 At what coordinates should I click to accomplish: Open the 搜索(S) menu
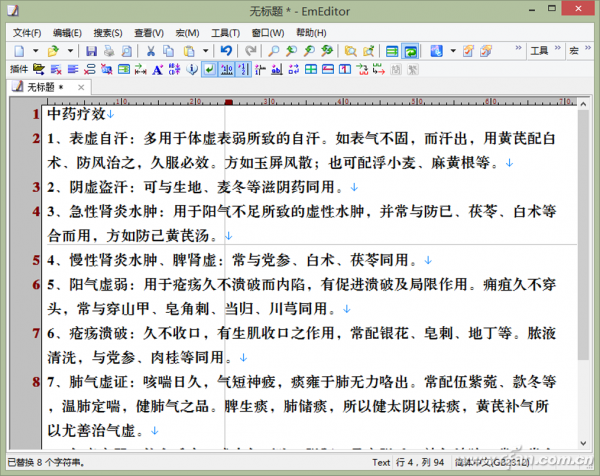coord(107,32)
